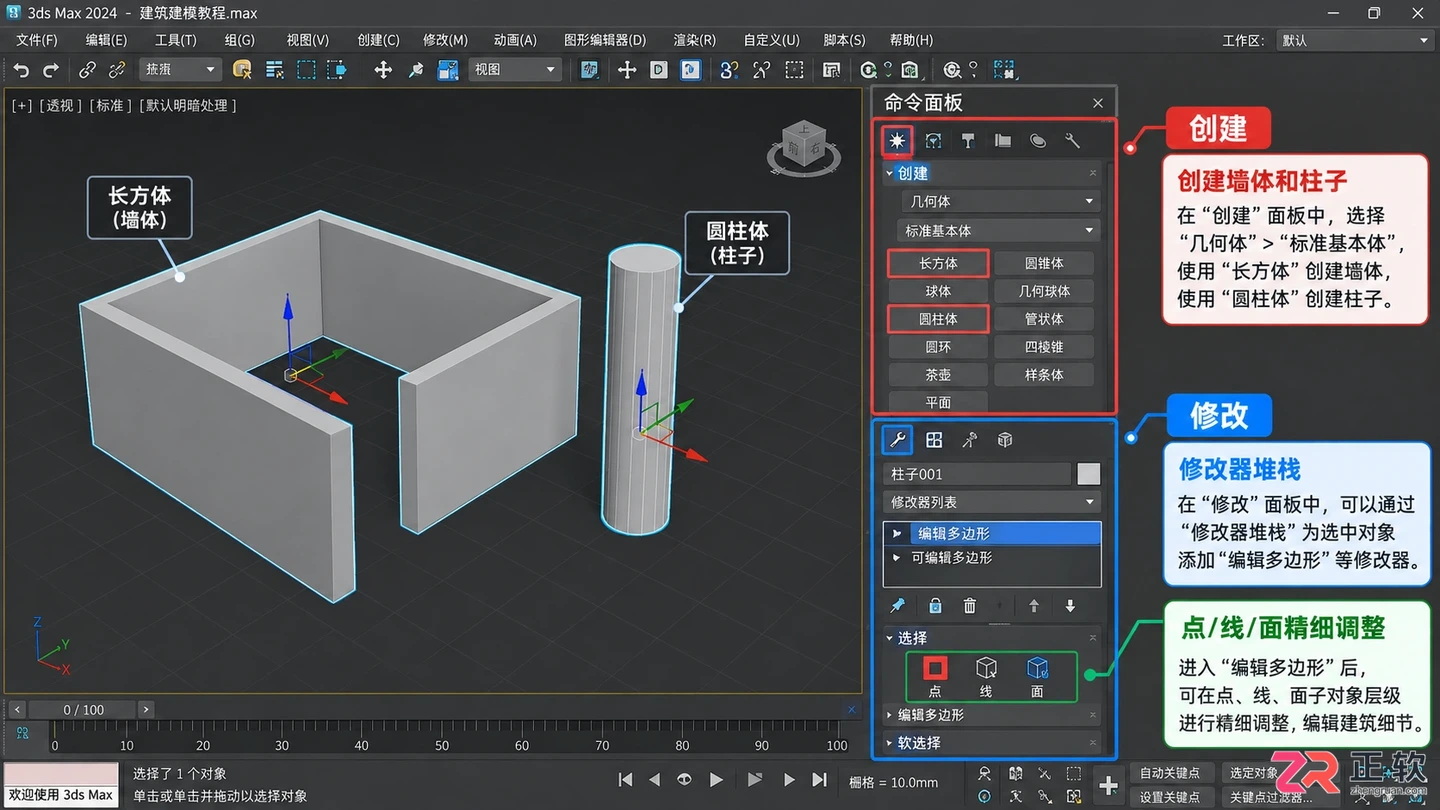Toggle the key mode eye icon in playback controls

point(685,780)
